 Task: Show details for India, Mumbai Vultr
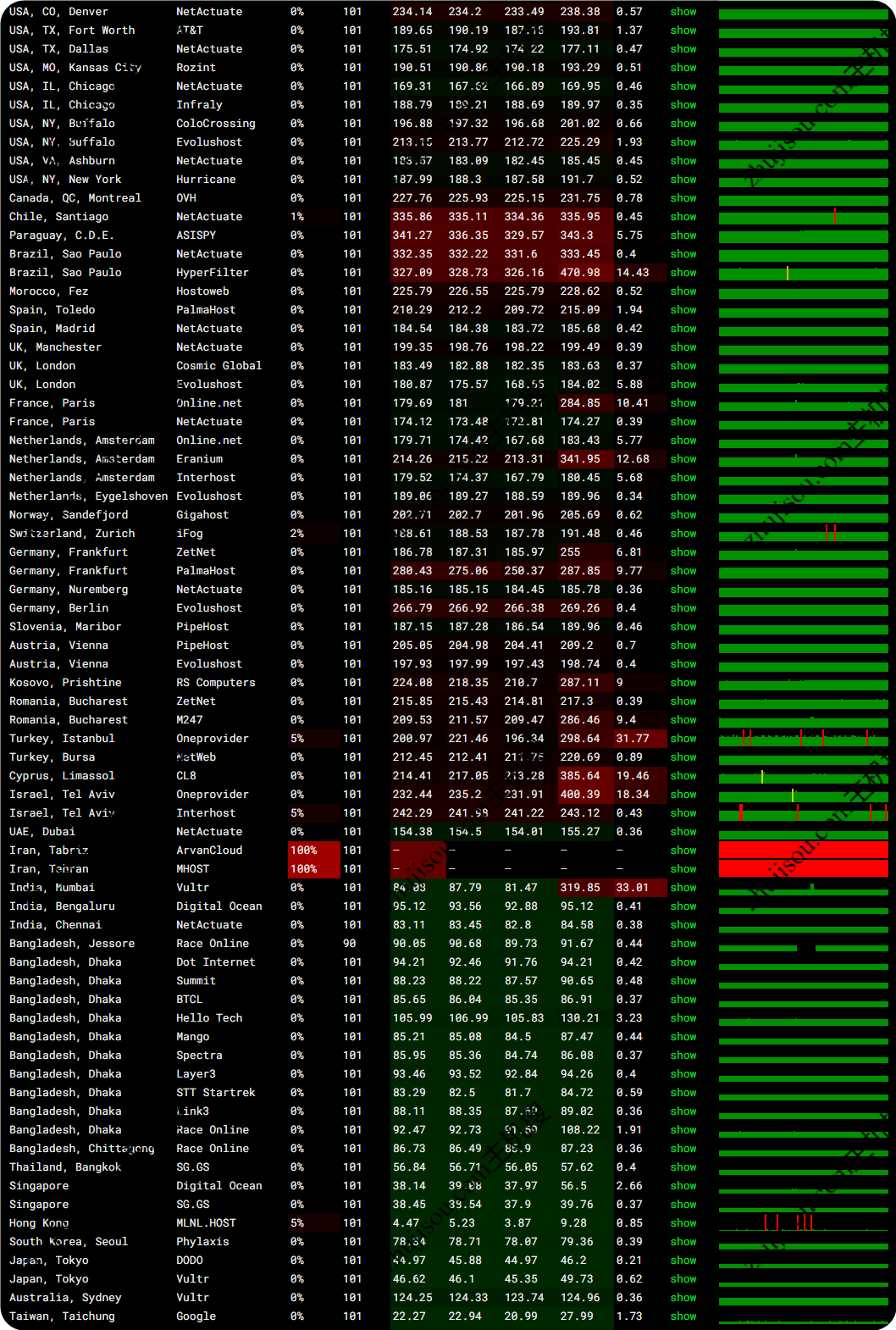(x=683, y=888)
